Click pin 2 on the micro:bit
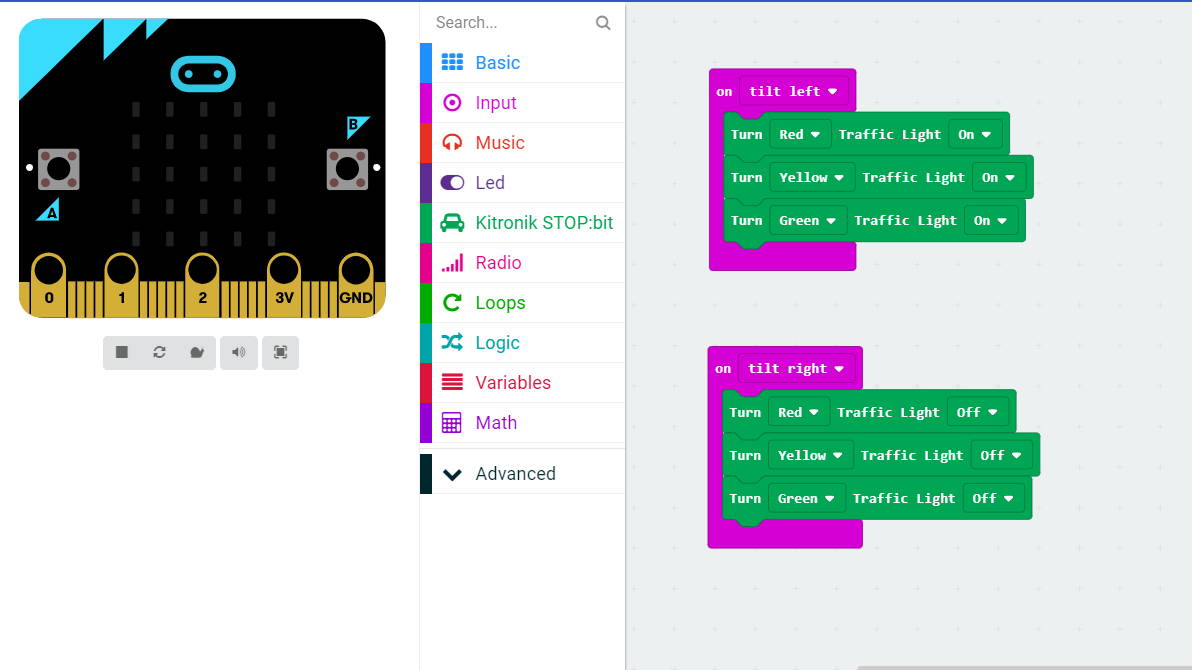 [x=202, y=284]
